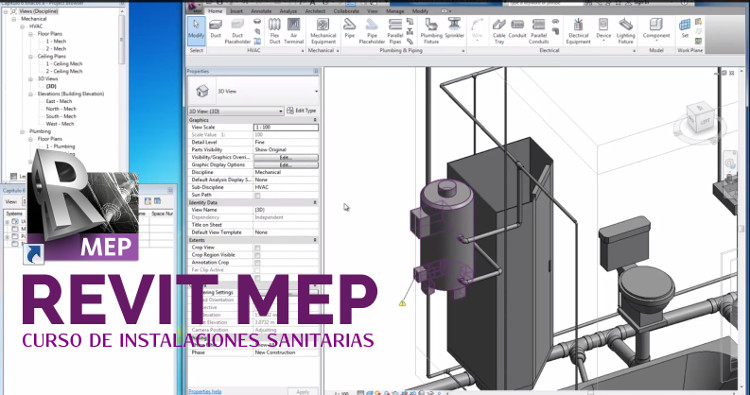Click the Mechanical Equipment icon
Viewport: 750px width, 395px height.
pyautogui.click(x=323, y=31)
